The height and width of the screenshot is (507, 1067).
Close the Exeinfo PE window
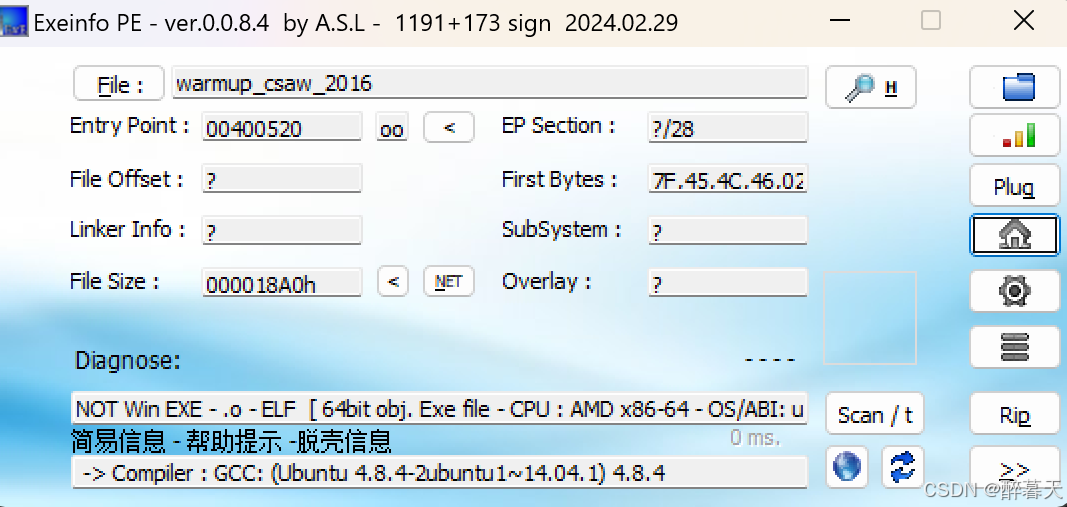(x=1023, y=21)
